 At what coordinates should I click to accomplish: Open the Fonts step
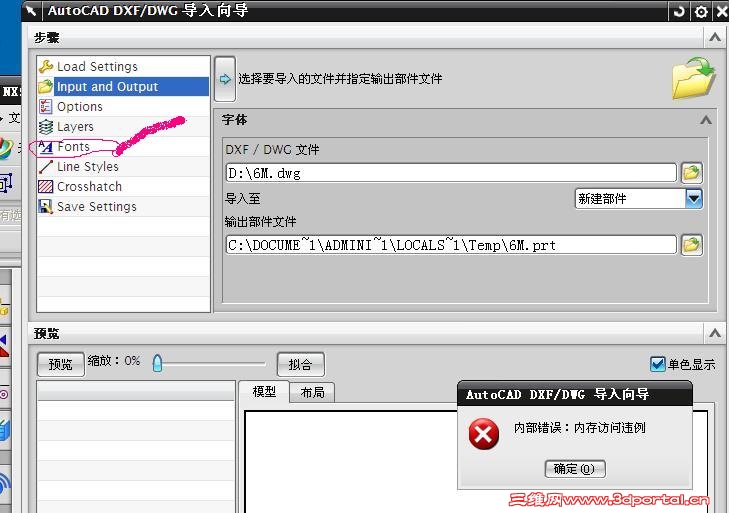pos(123,147)
